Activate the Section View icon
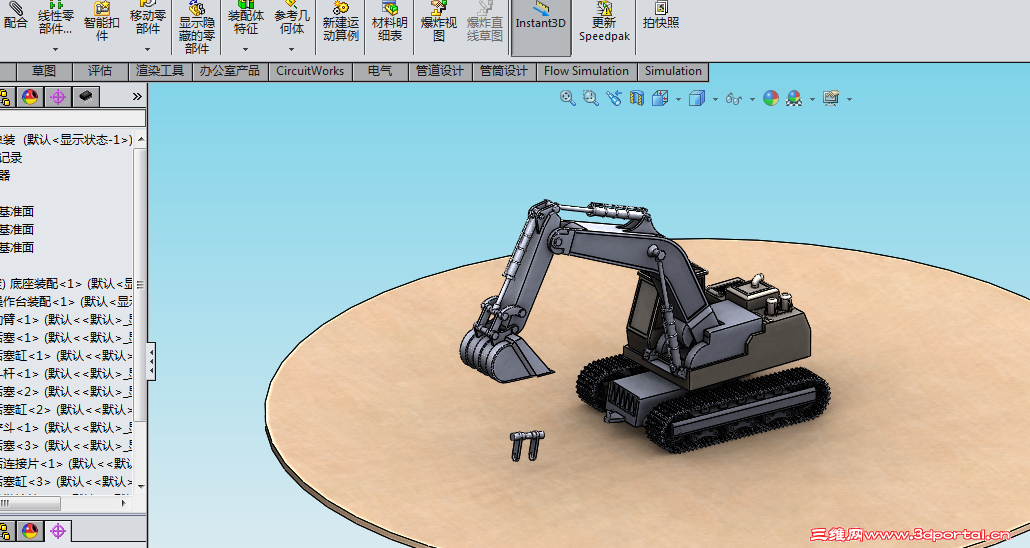This screenshot has width=1030, height=548. 636,98
